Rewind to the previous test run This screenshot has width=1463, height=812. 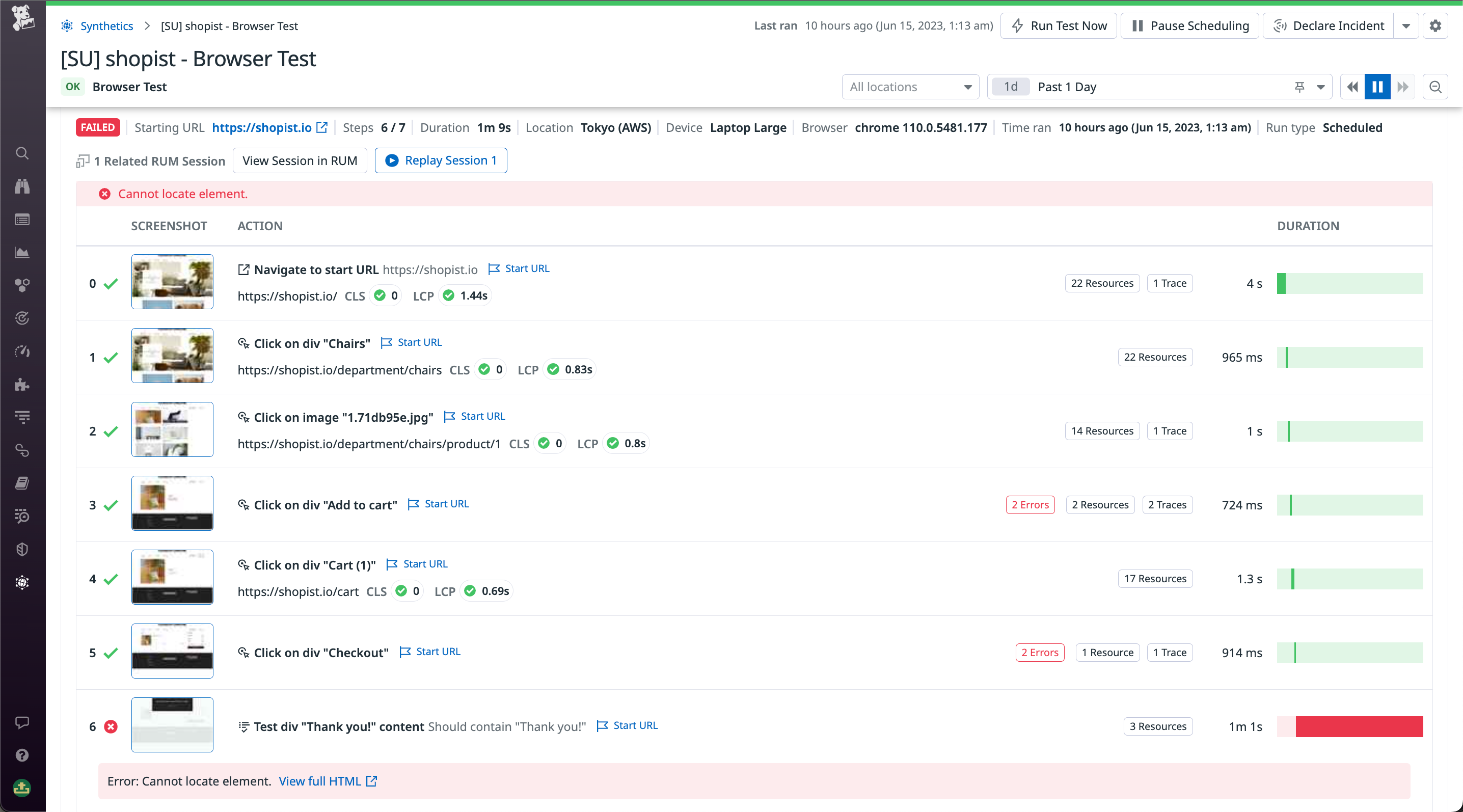(x=1351, y=87)
